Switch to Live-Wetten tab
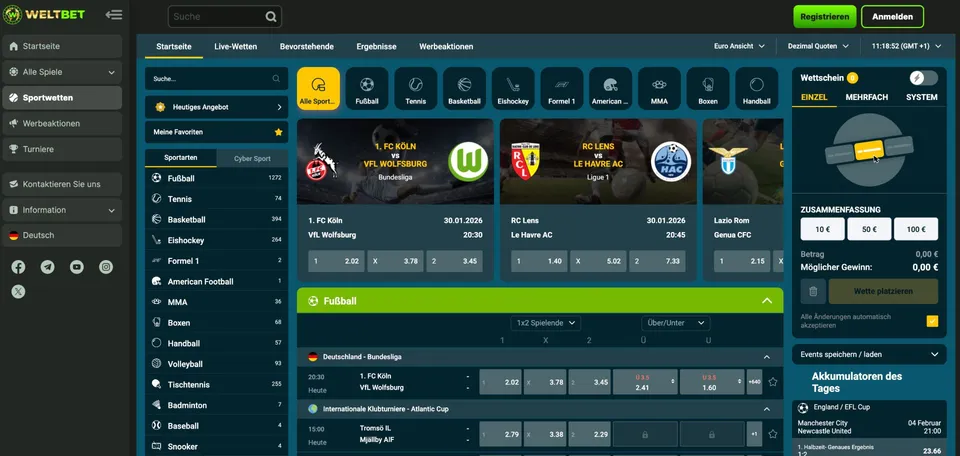 [236, 47]
